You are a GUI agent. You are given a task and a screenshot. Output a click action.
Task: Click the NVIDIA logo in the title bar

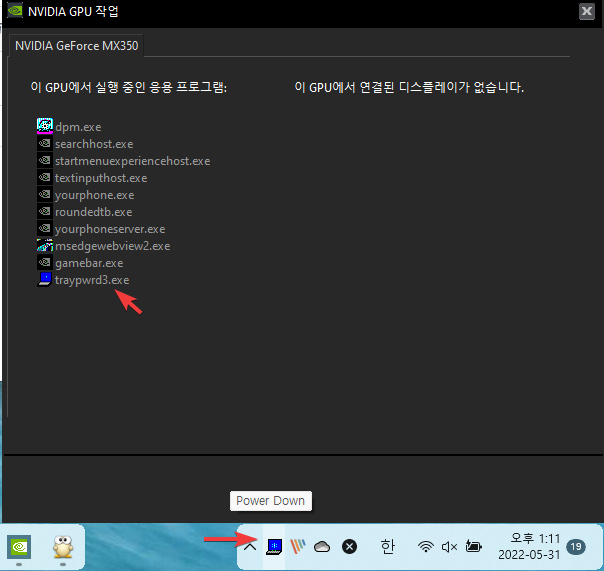(x=15, y=10)
